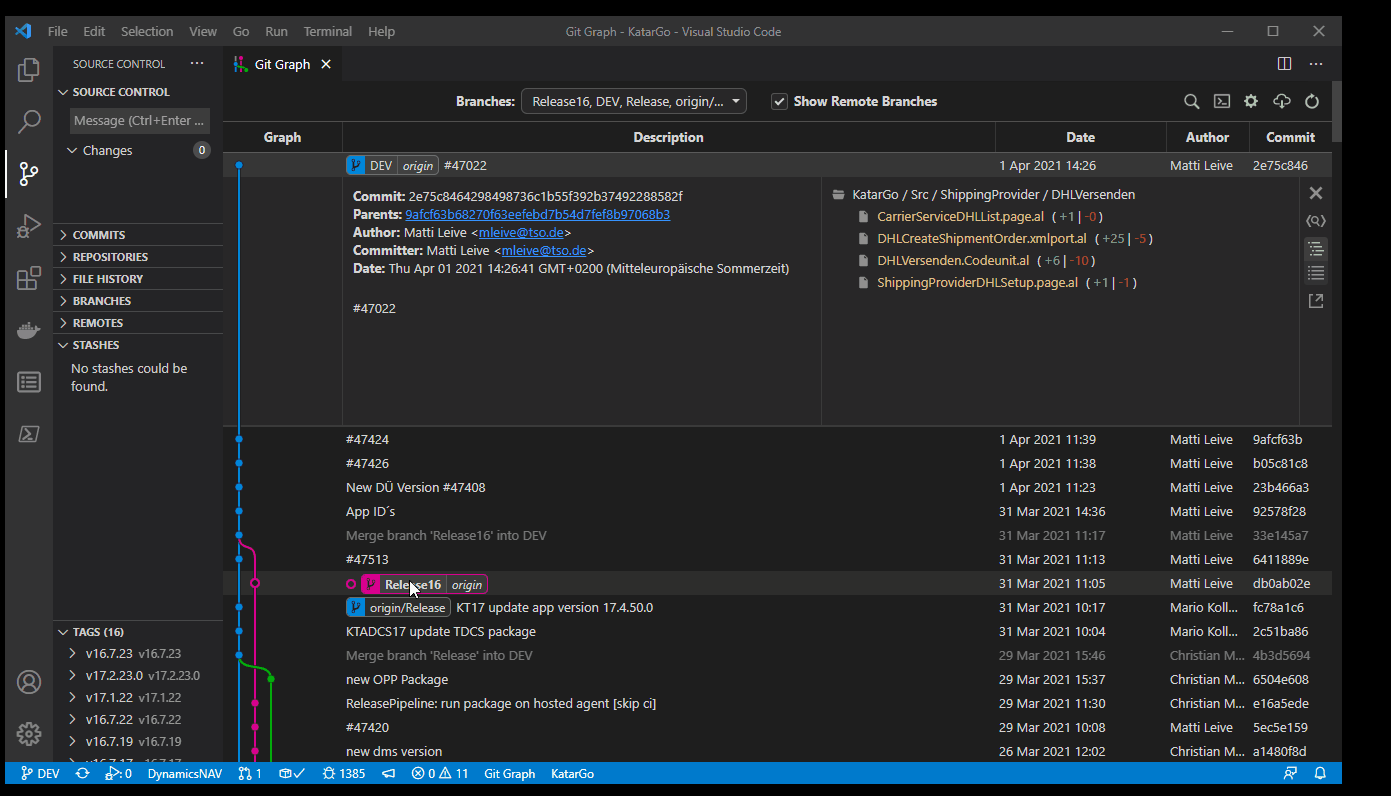Open notifications bell in status bar

coord(1320,773)
